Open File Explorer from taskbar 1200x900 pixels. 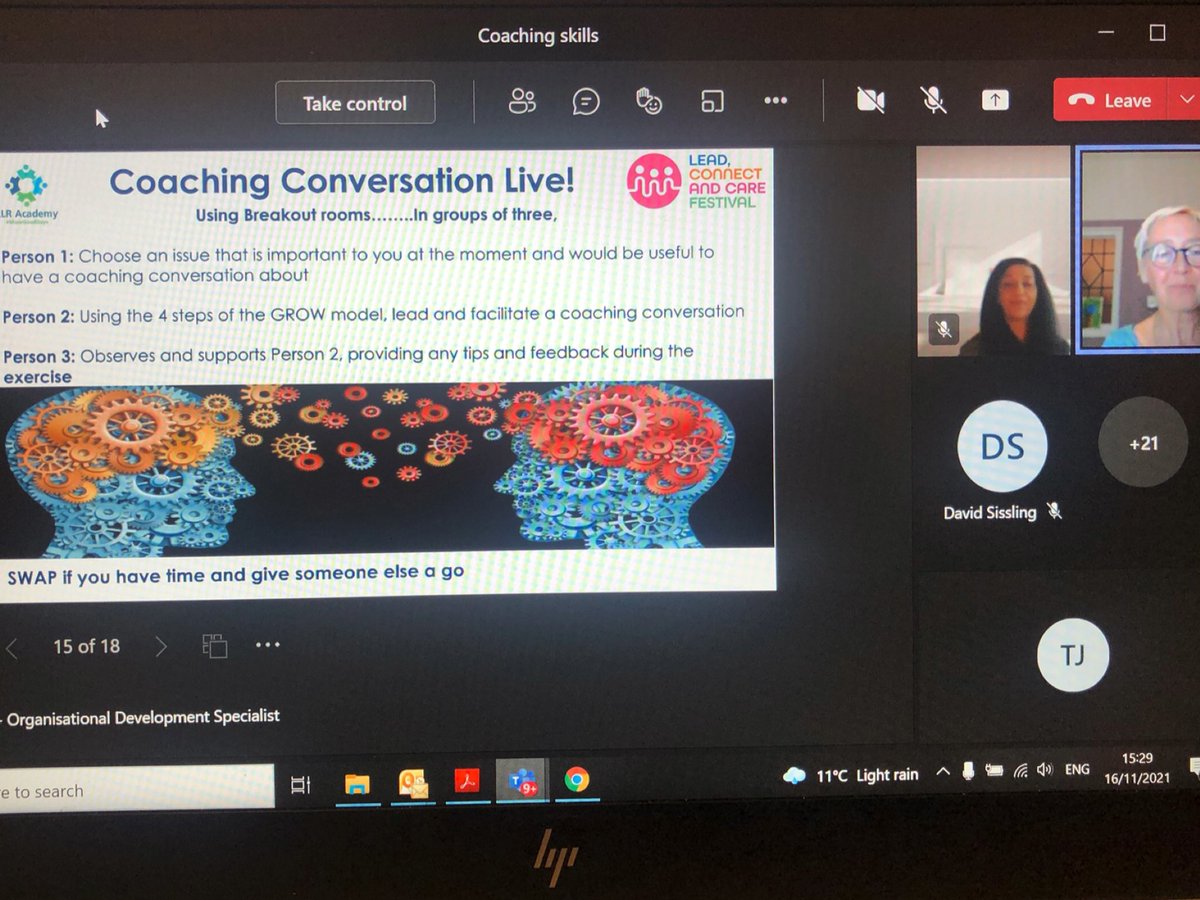point(357,784)
